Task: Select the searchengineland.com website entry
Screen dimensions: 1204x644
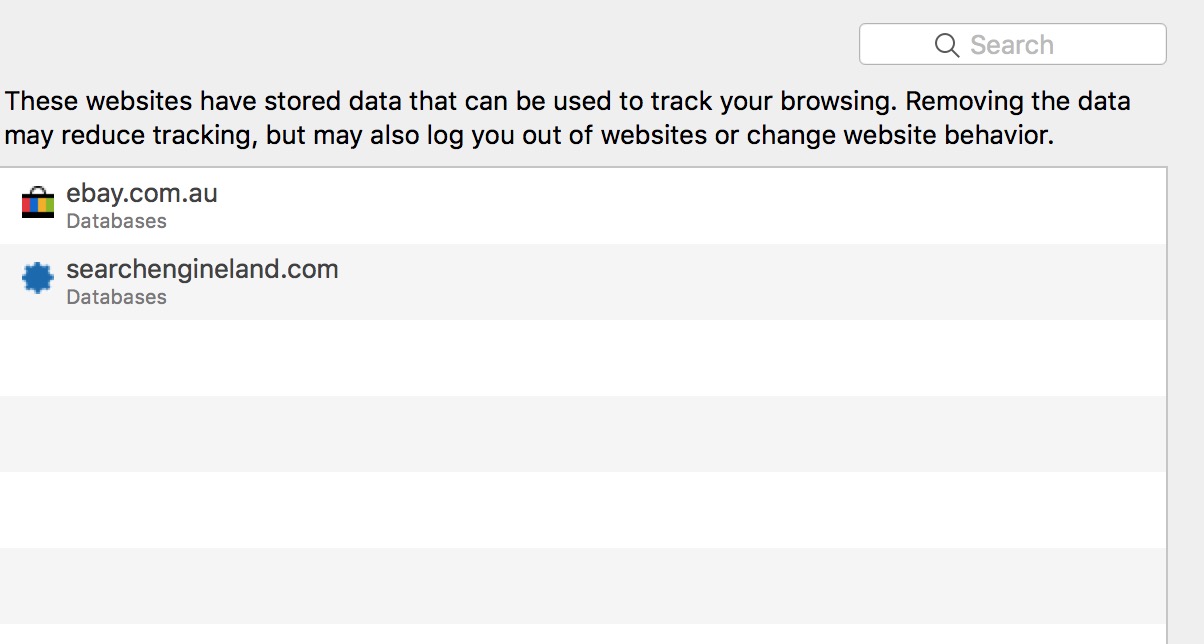Action: click(202, 269)
